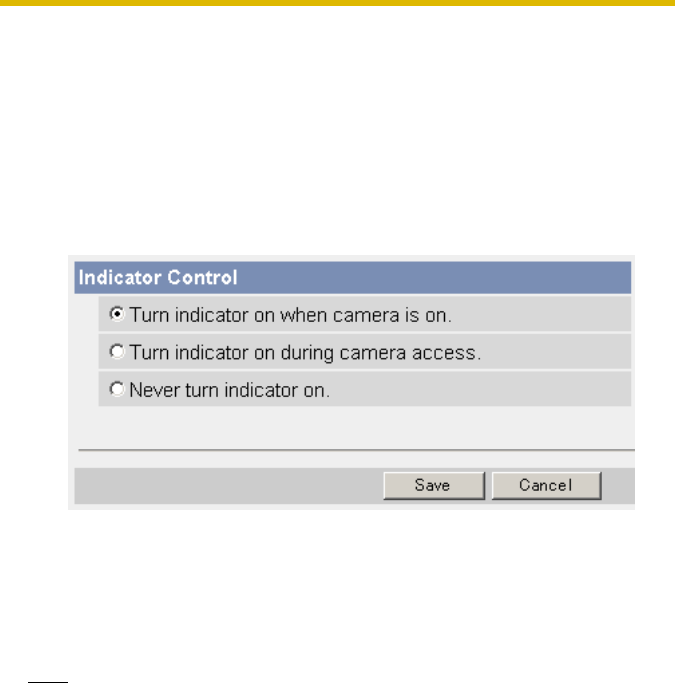Click the word 'when' in the first option

[x=303, y=315]
